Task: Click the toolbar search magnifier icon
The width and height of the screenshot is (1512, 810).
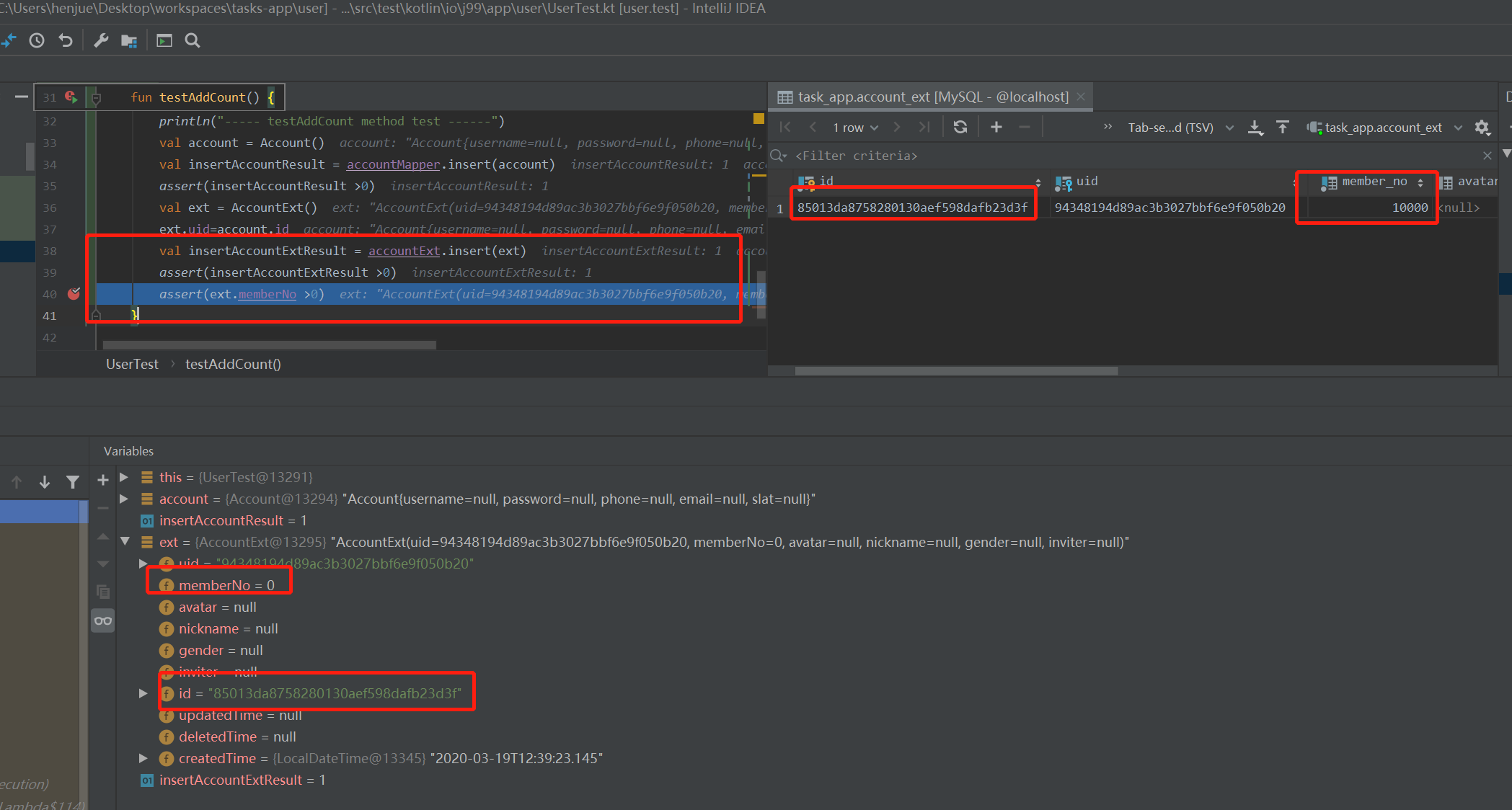Action: [193, 41]
